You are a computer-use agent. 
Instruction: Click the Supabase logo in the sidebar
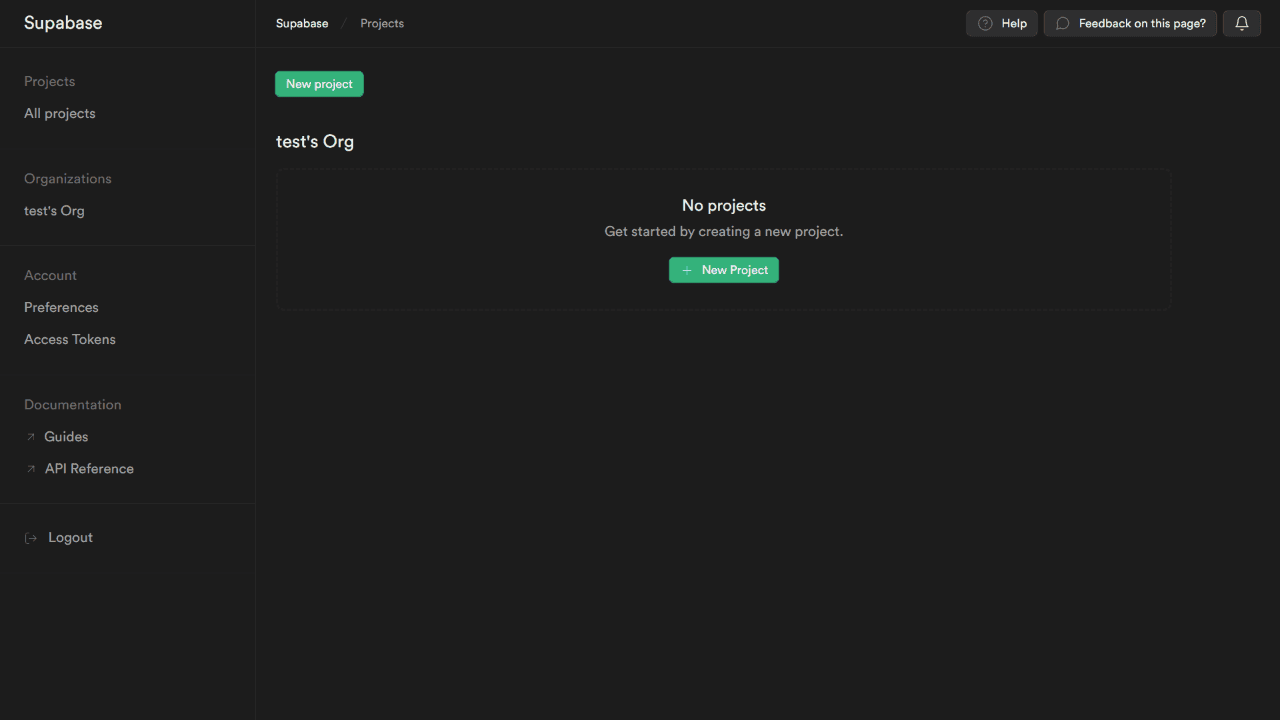pos(63,22)
